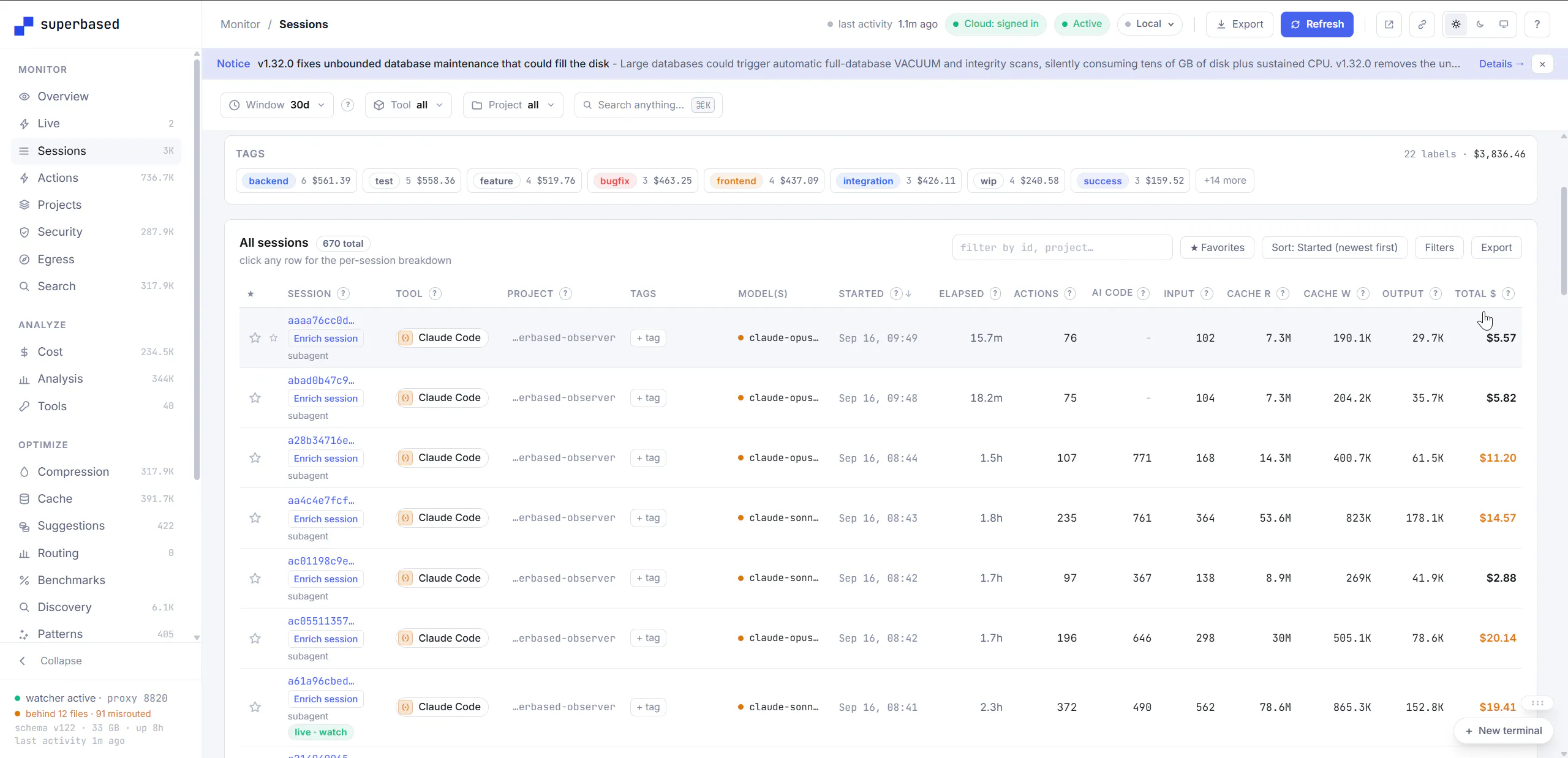
Task: Switch to light theme sun icon
Action: coord(1456,24)
